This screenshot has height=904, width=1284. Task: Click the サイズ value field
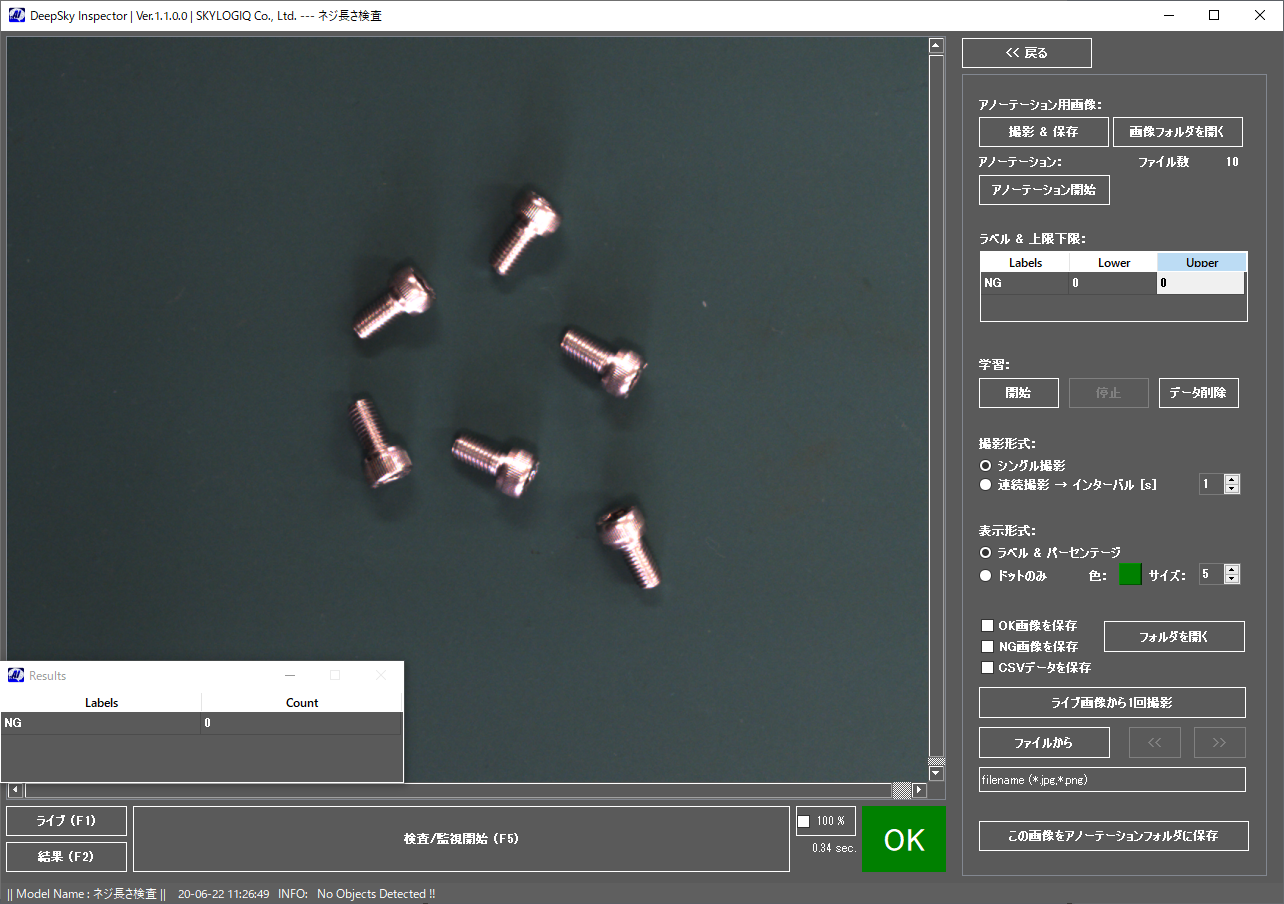click(1211, 574)
